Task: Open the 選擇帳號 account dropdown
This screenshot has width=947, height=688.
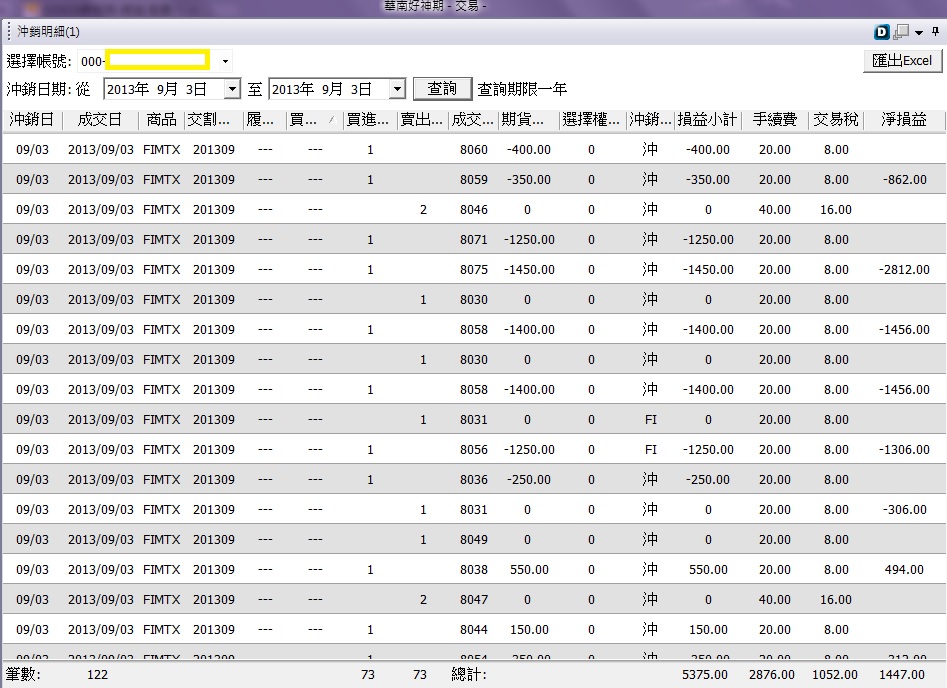Action: (x=225, y=61)
